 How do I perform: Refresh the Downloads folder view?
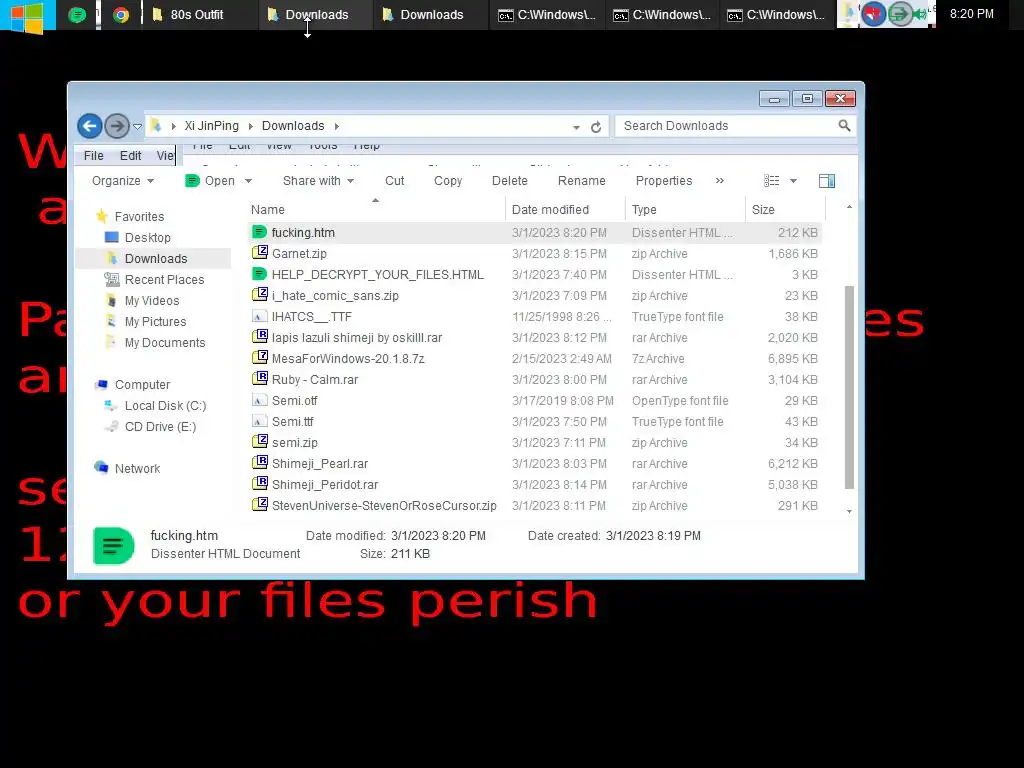coord(596,127)
